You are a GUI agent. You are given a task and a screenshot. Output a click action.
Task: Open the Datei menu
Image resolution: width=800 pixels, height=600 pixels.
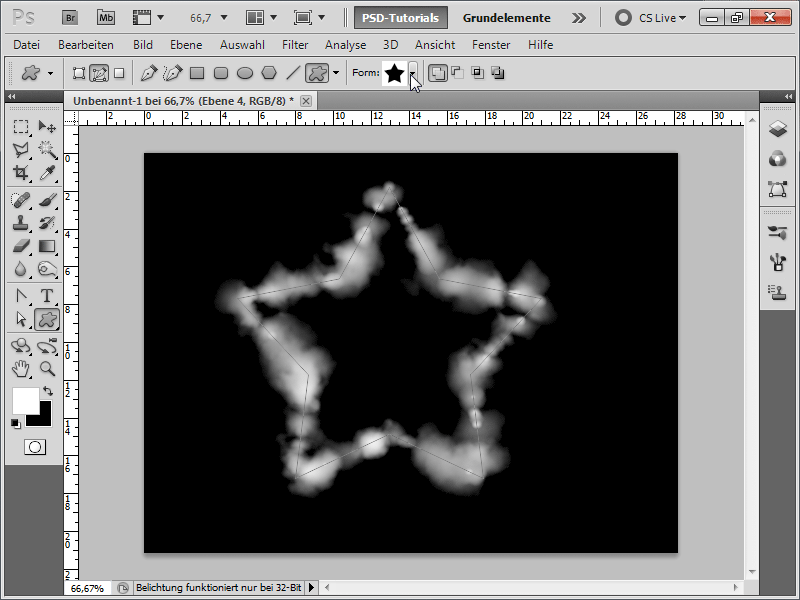coord(26,45)
